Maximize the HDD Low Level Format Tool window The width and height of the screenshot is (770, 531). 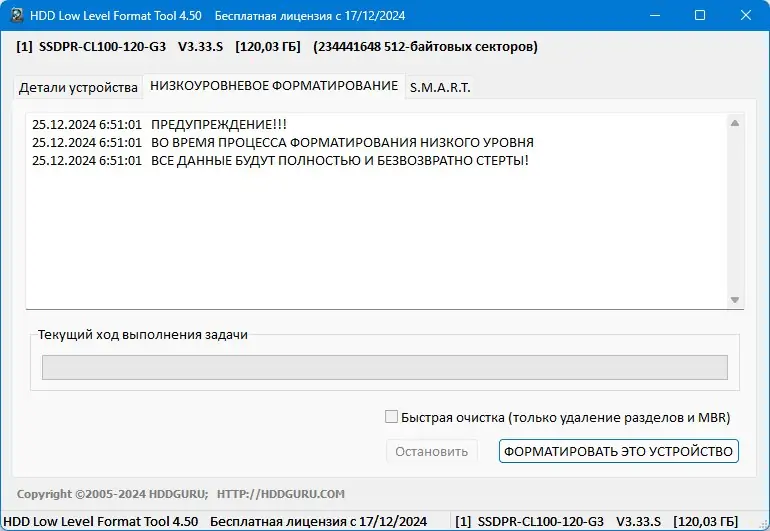click(x=700, y=15)
